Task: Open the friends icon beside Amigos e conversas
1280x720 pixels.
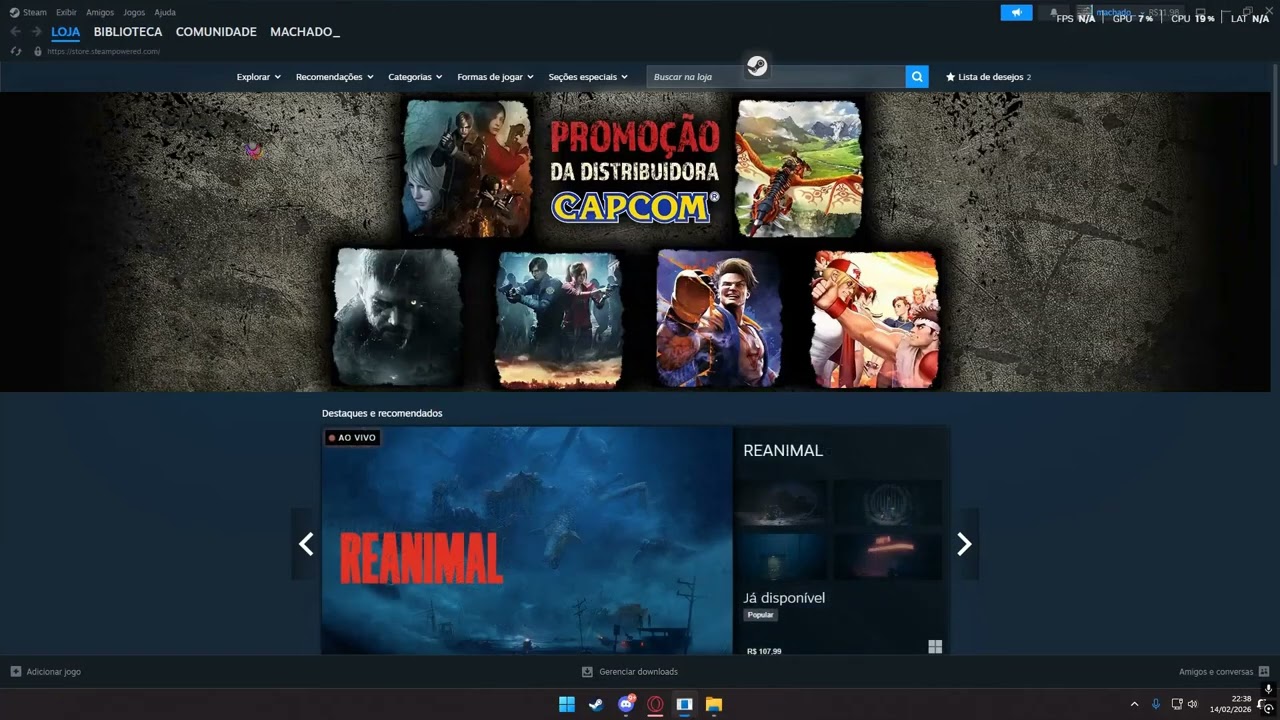Action: pos(1264,672)
